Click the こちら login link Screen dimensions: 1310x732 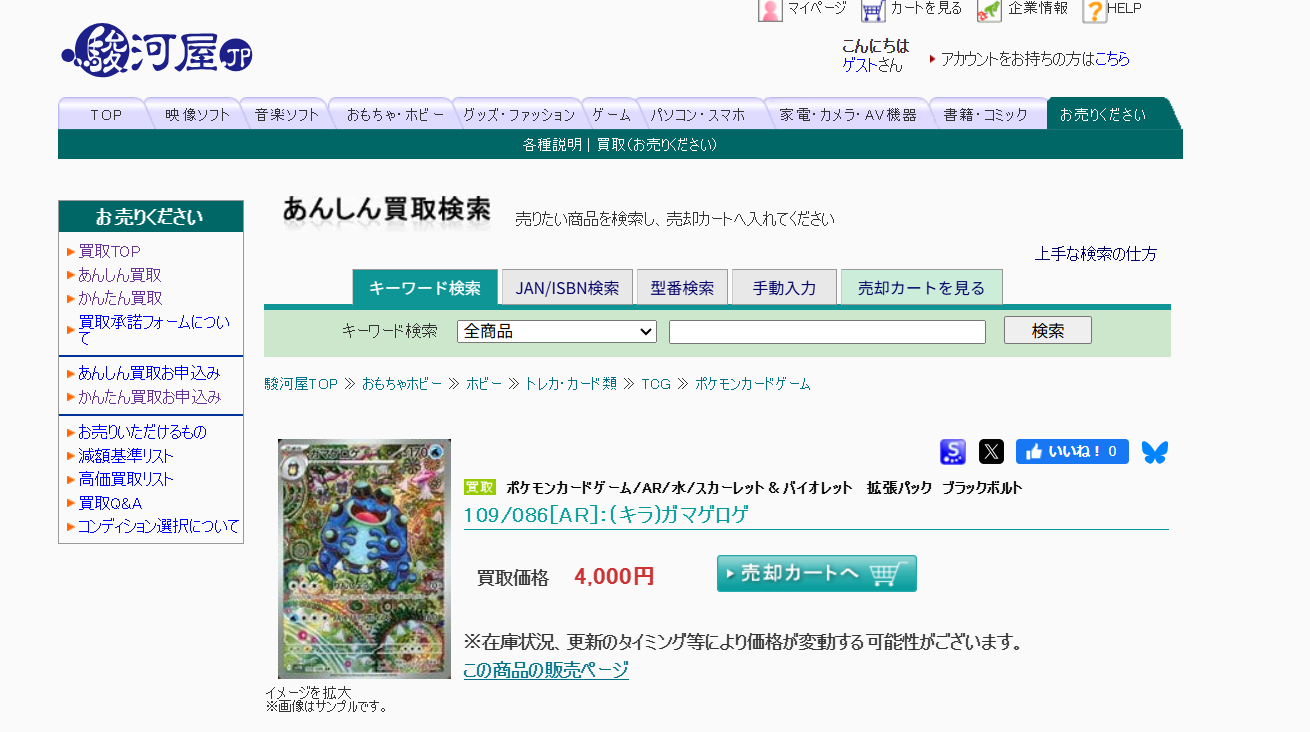tap(1112, 59)
